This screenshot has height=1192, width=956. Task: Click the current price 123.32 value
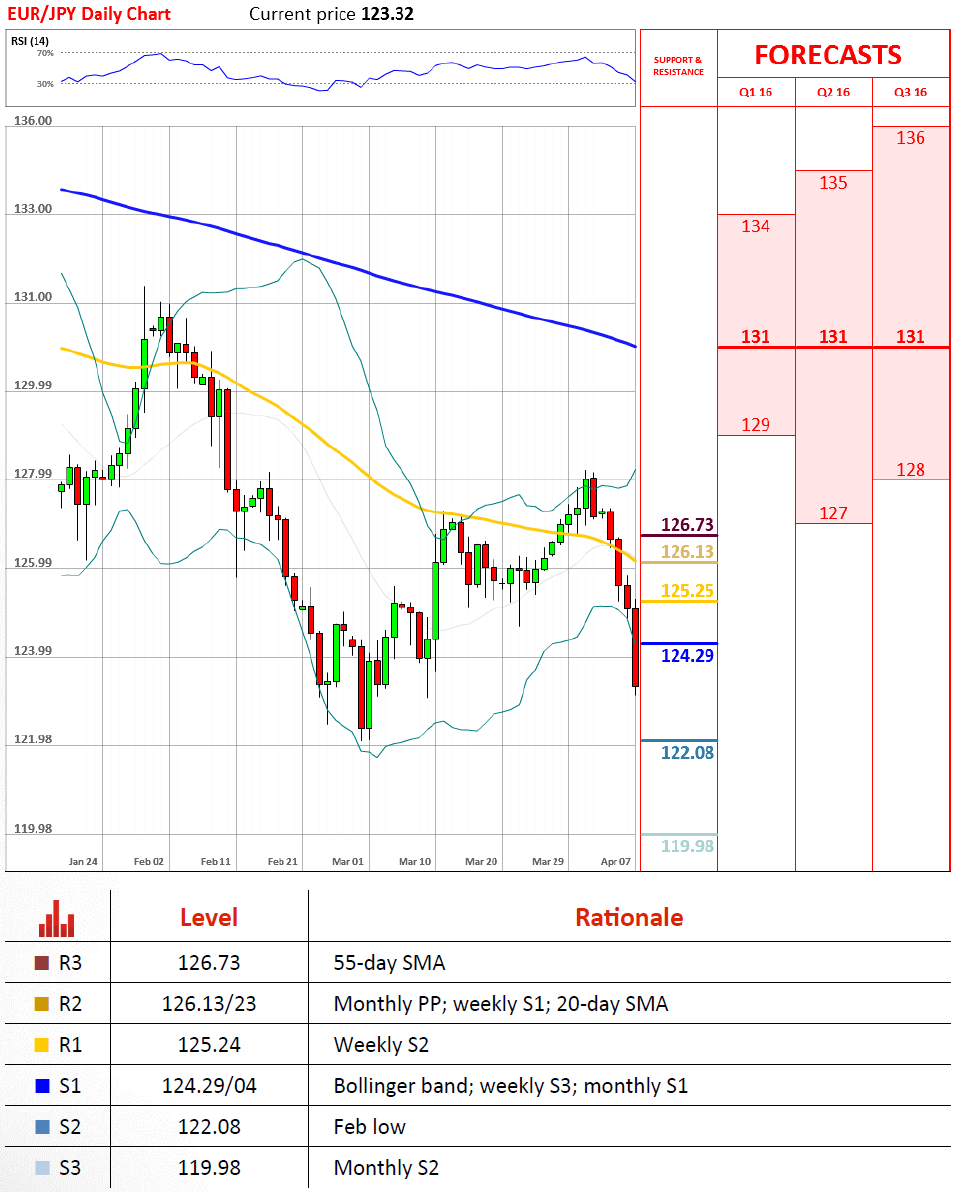[388, 14]
